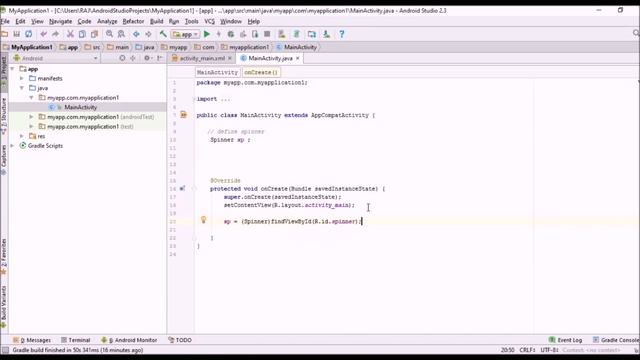Open the Messages tool window
This screenshot has width=640, height=360.
pyautogui.click(x=32, y=340)
